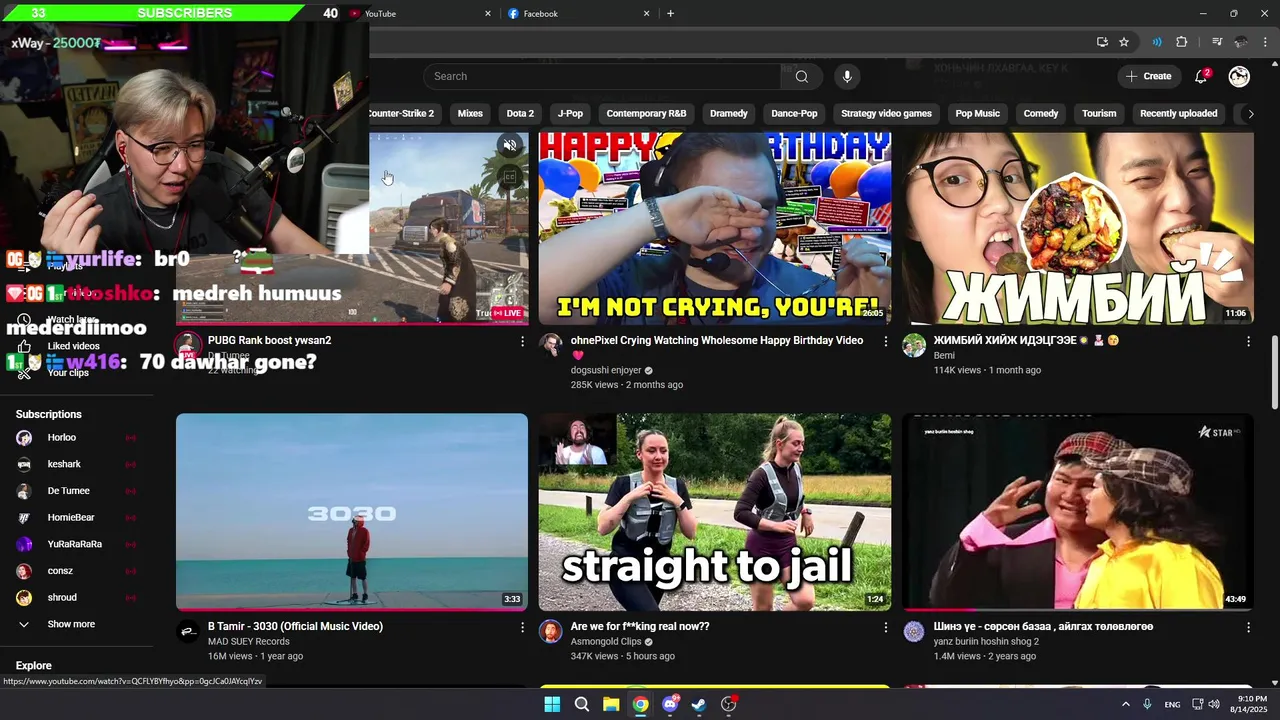Open options for ЖИМБИЙ ХИЙЖ video

coord(1248,341)
